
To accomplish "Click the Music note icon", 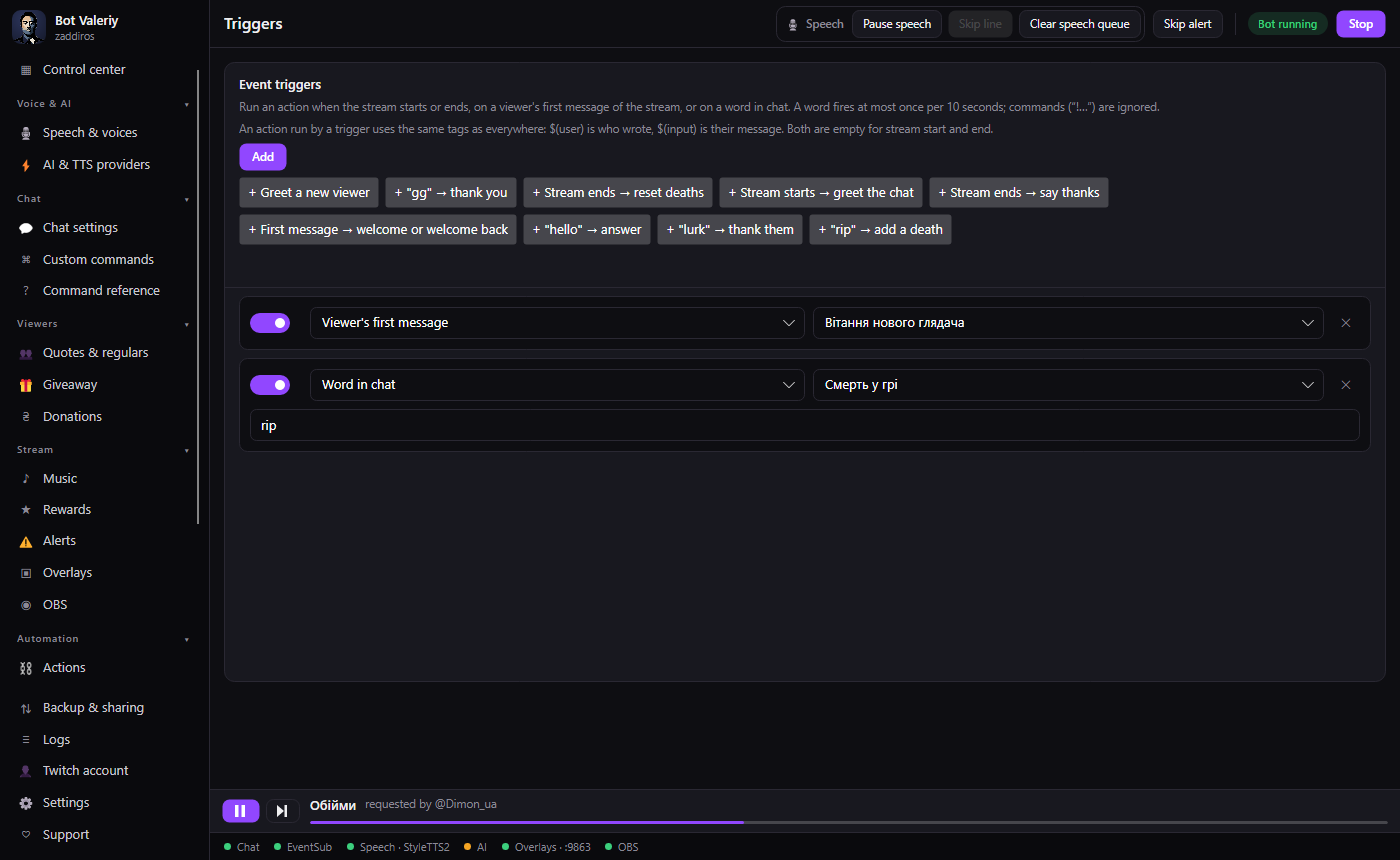I will point(26,479).
